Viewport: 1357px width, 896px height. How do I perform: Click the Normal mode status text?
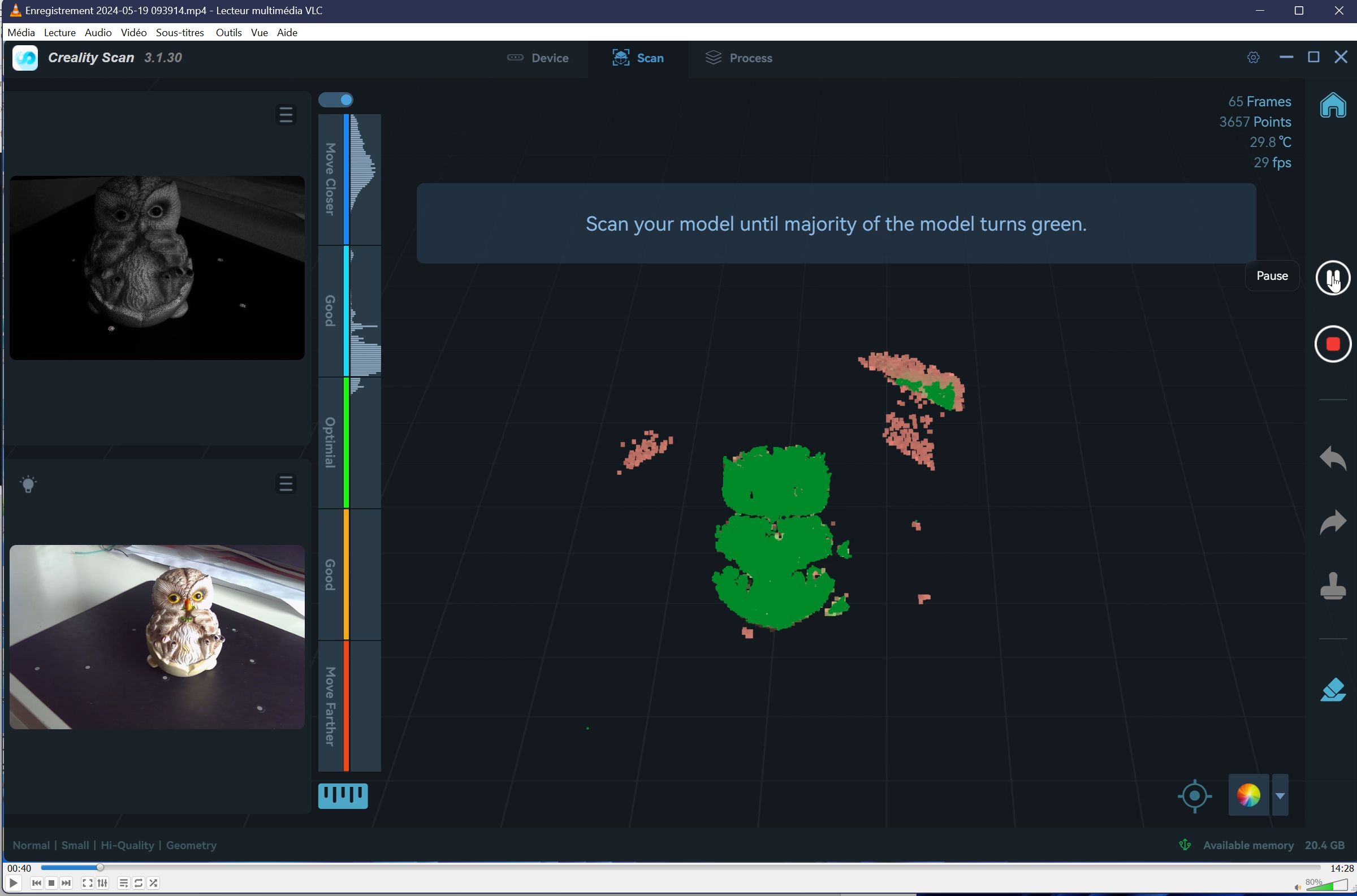[x=31, y=845]
